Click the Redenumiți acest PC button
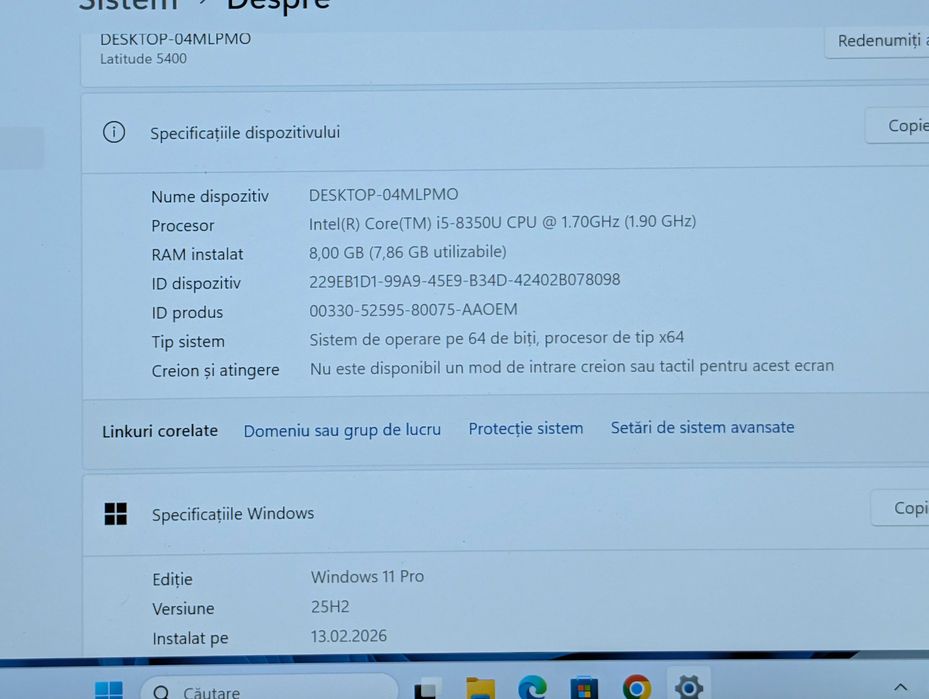 pos(877,41)
